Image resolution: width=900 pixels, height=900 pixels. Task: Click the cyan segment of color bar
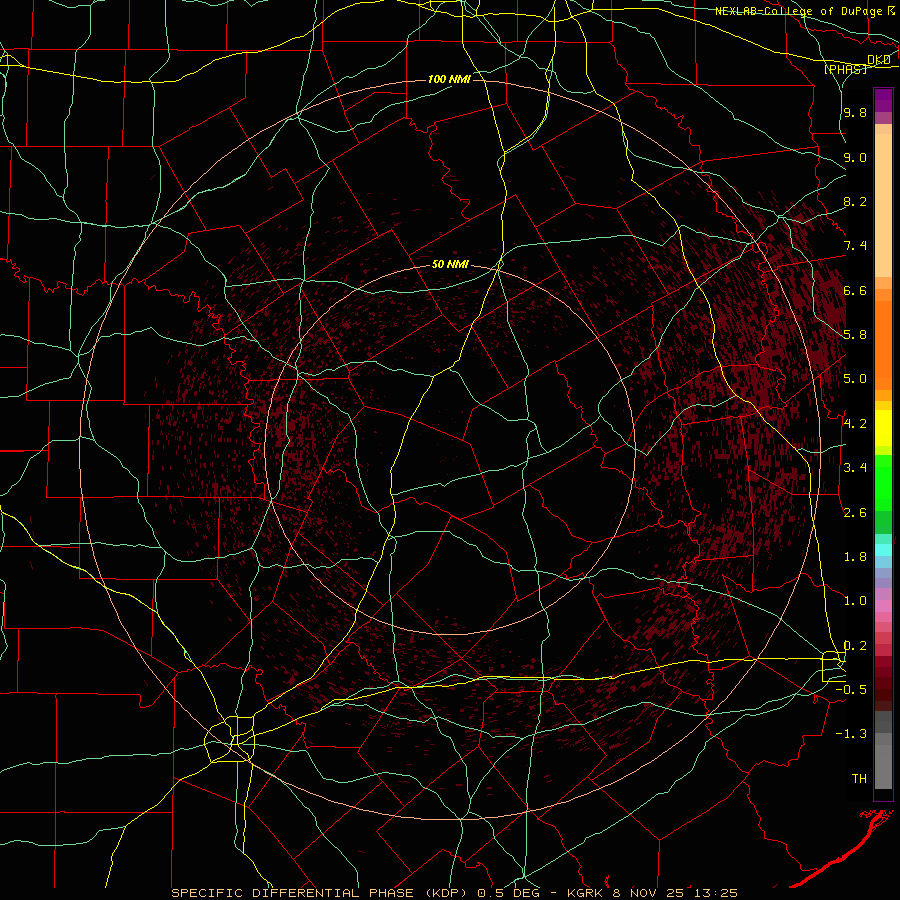coord(883,549)
